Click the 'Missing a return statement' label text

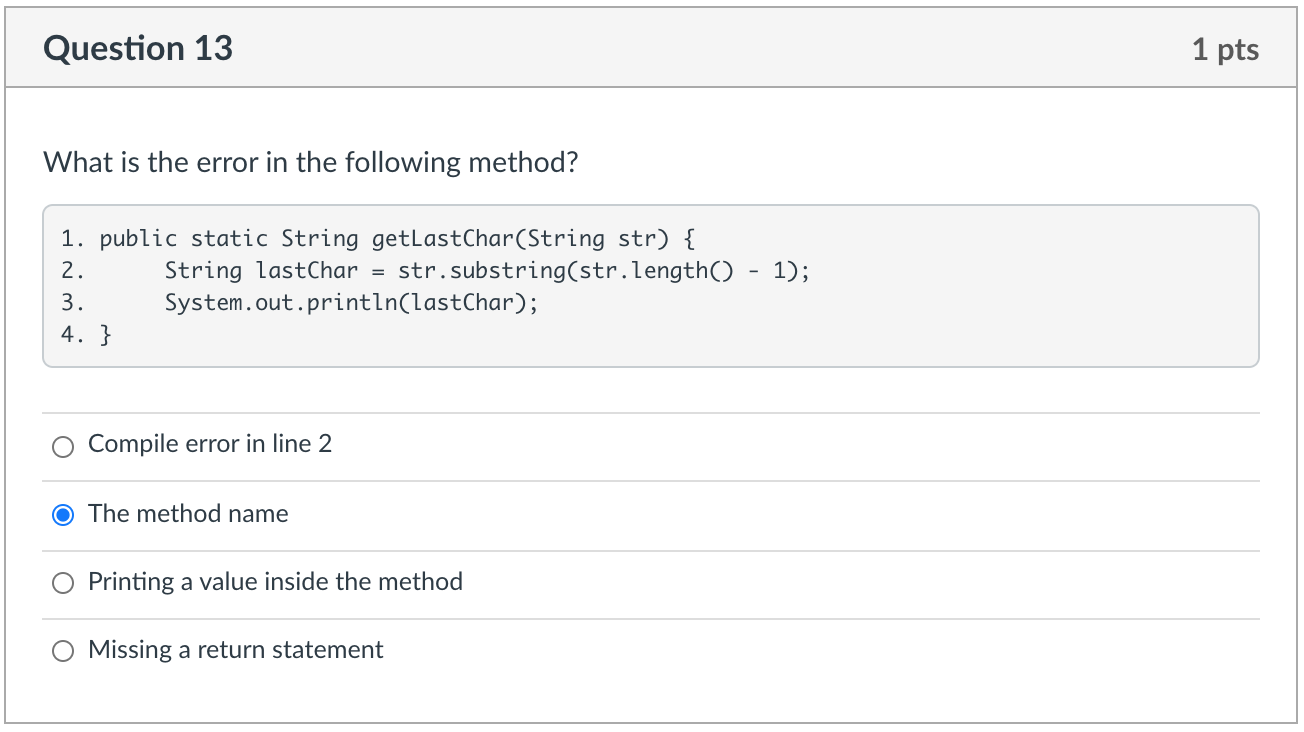[x=235, y=650]
